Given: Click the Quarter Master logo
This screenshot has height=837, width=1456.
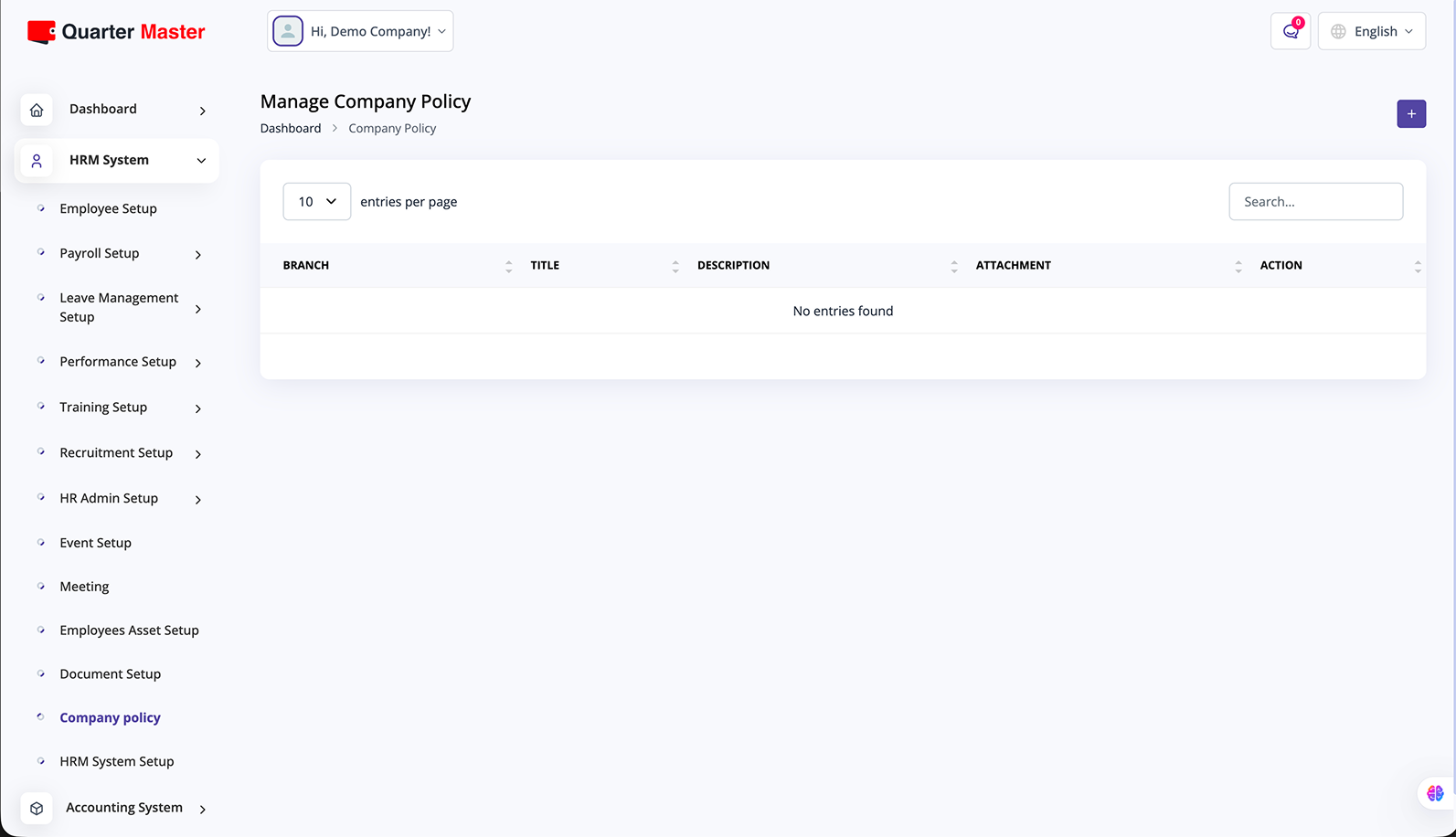Looking at the screenshot, I should click(116, 32).
